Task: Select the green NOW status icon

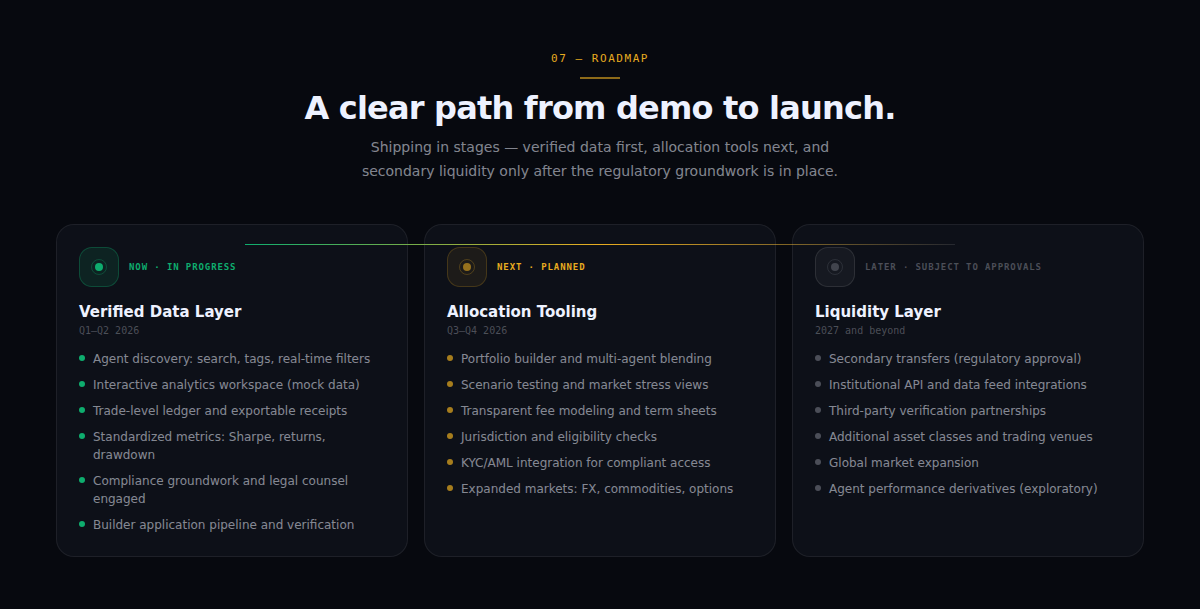Action: (98, 267)
